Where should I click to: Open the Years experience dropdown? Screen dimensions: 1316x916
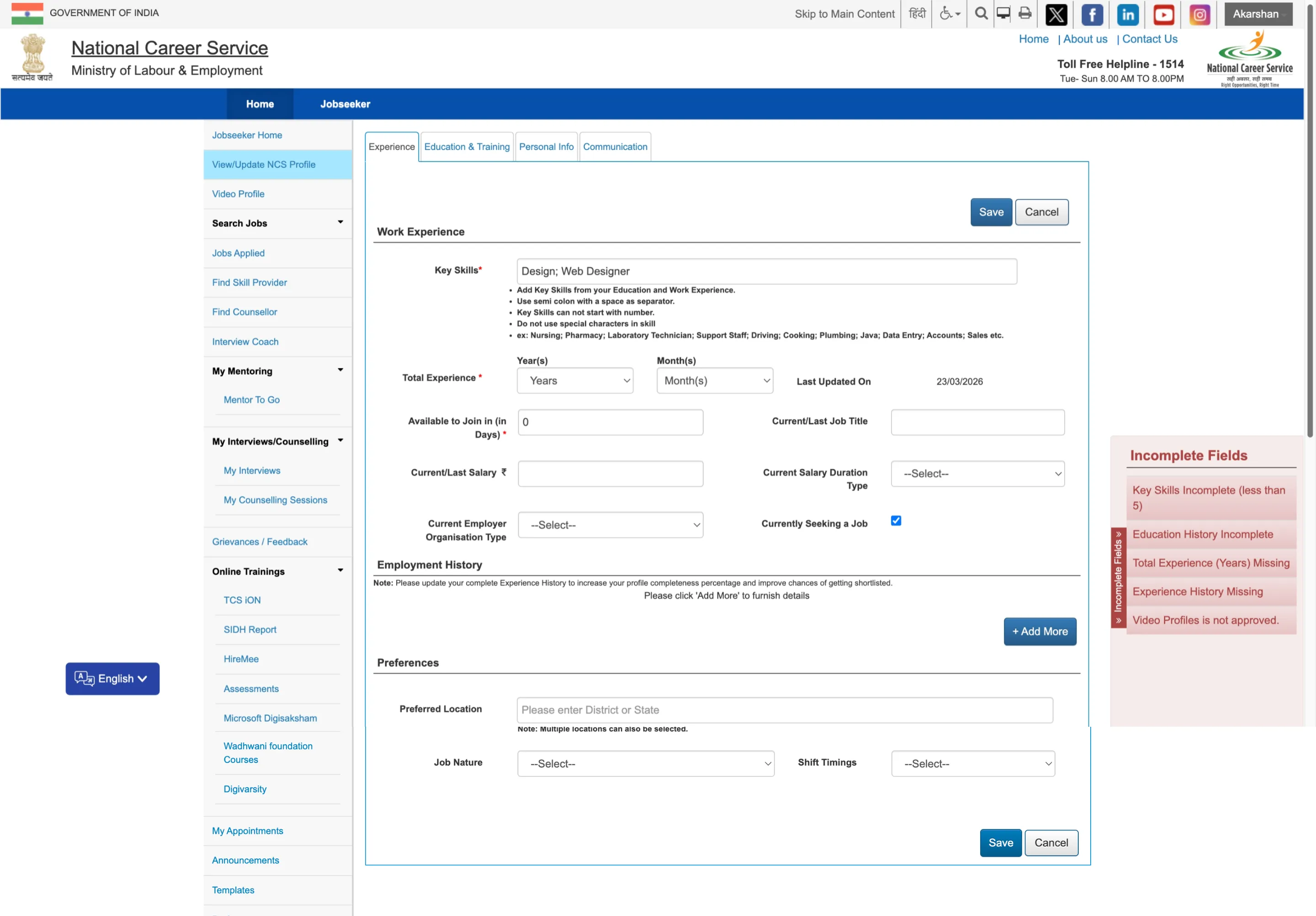click(x=575, y=381)
